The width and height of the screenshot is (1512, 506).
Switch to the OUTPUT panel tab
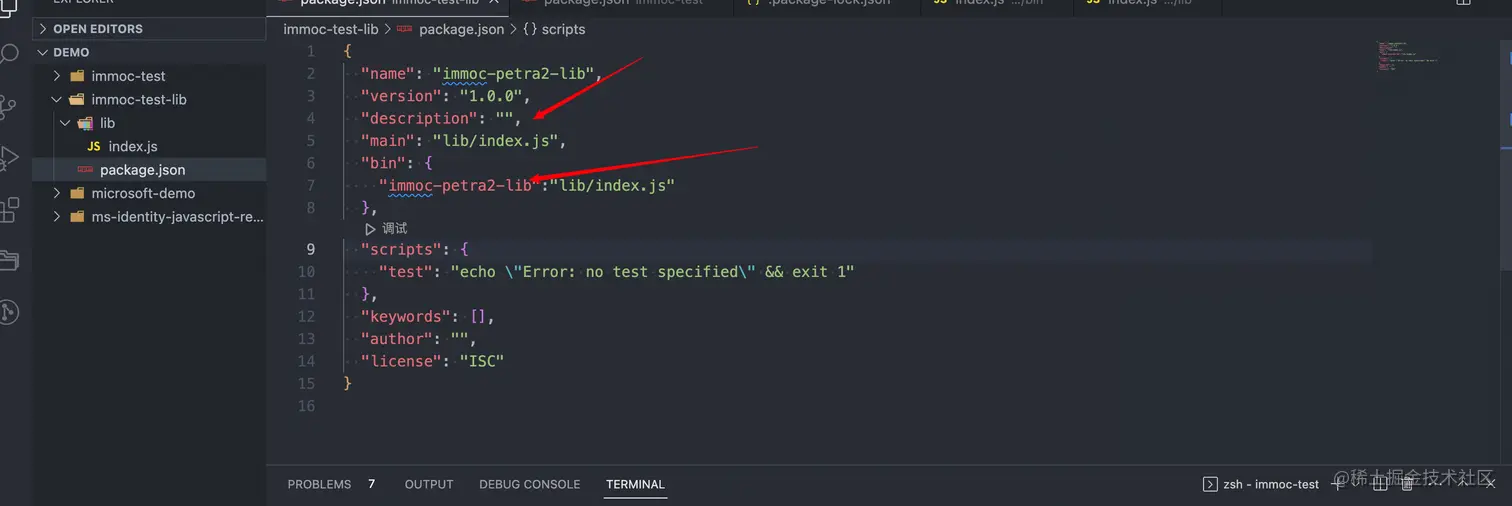[x=429, y=484]
